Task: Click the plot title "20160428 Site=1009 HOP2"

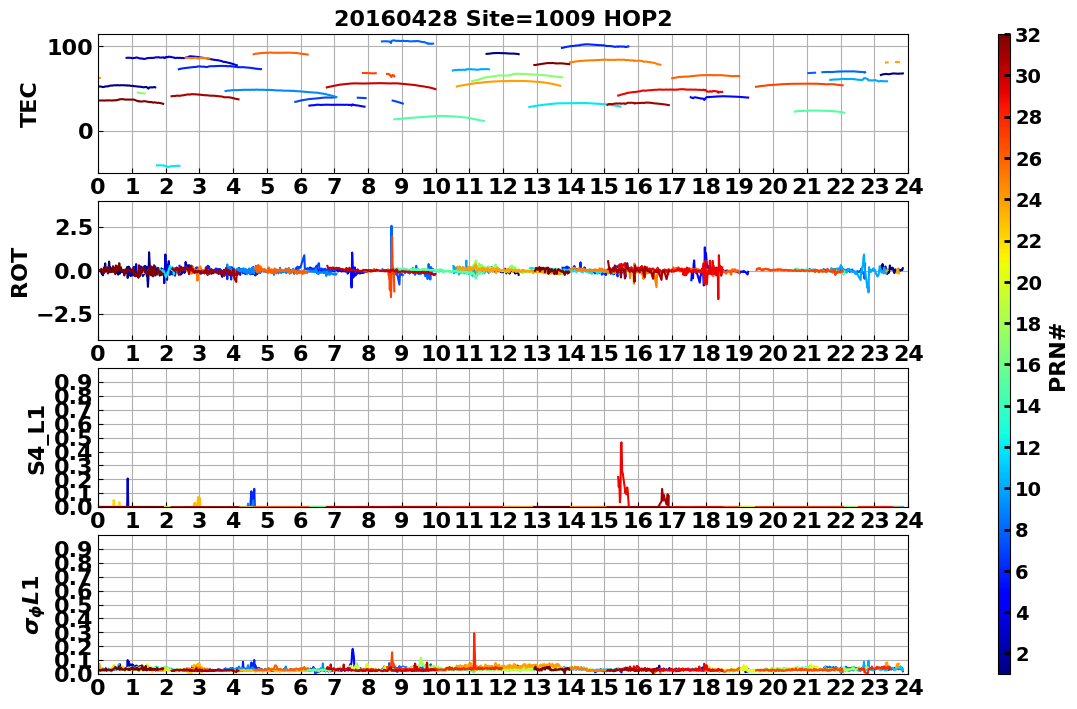Action: pyautogui.click(x=503, y=19)
